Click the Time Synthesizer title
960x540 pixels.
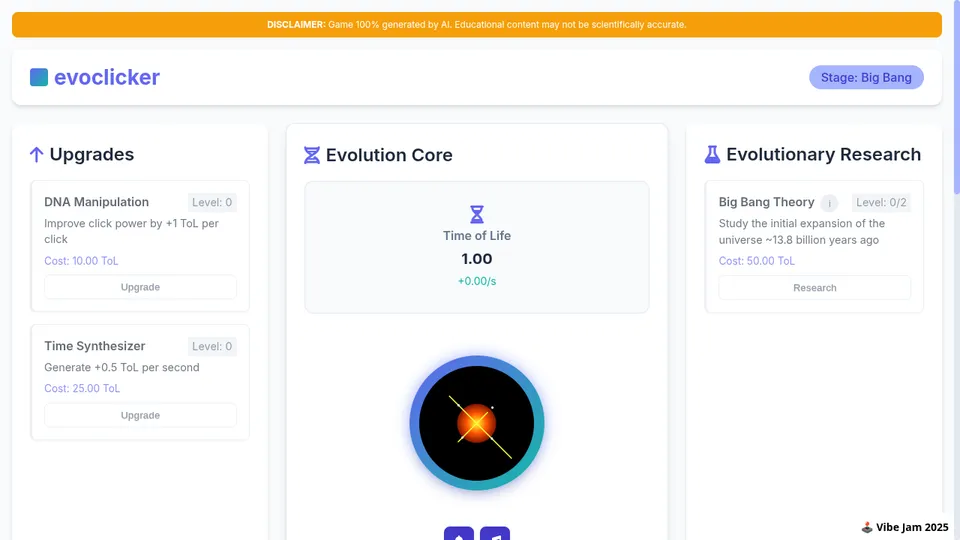click(94, 346)
